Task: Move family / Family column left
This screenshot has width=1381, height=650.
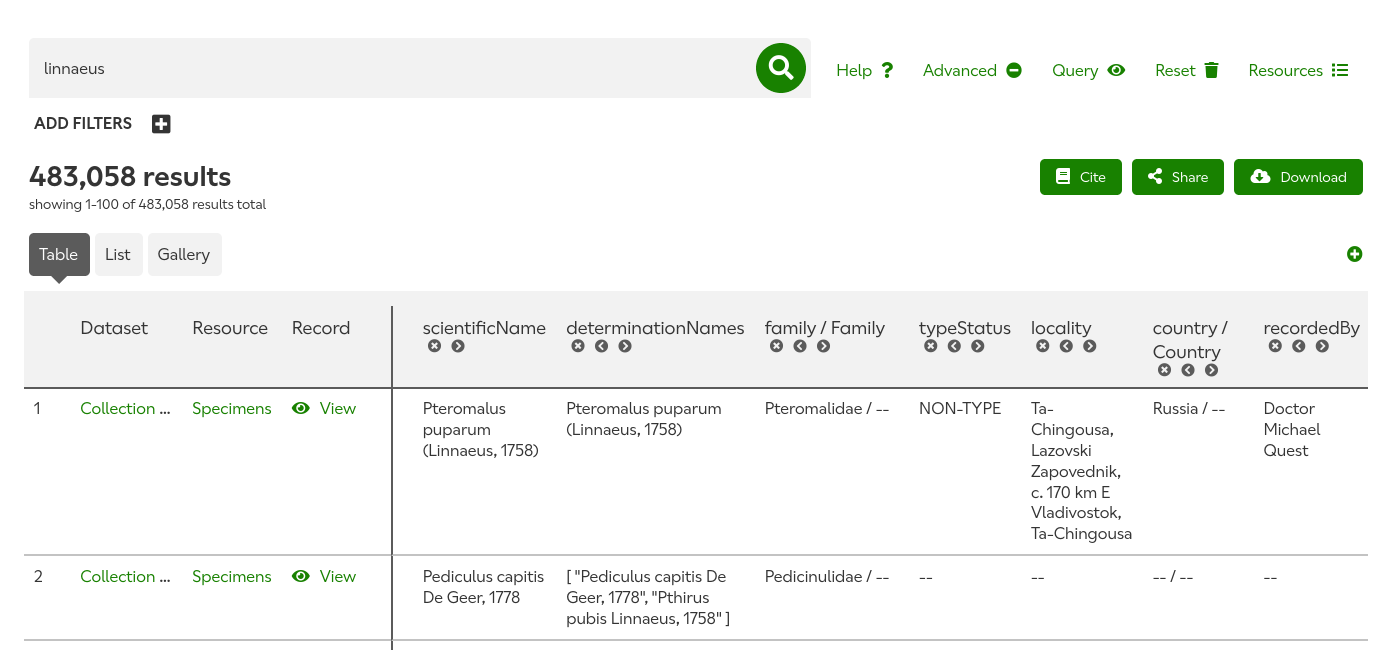Action: 800,346
